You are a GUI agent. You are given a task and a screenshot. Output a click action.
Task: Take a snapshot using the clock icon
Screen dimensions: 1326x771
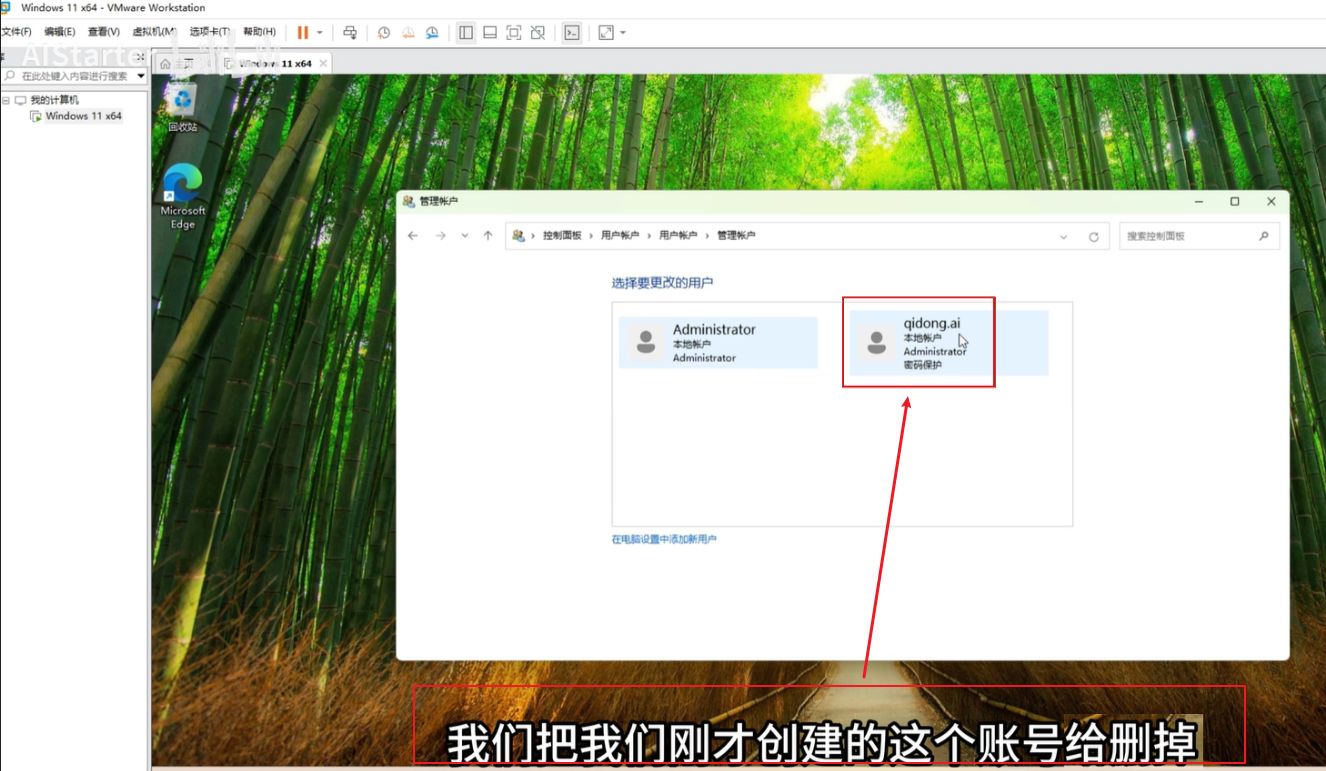coord(384,32)
